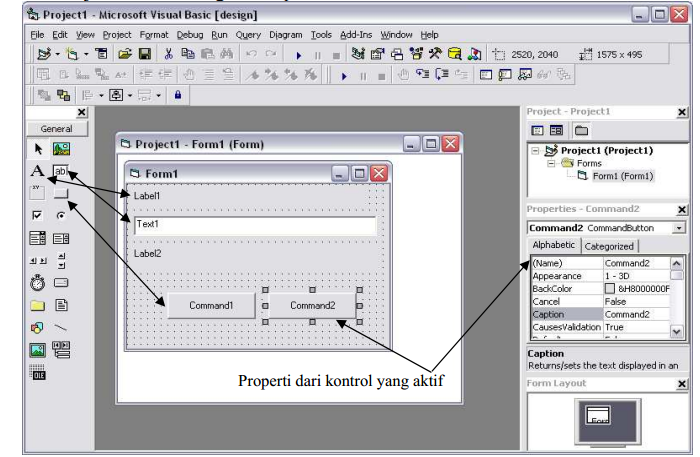
Task: Select the CheckBox tool in toolbox
Action: click(38, 216)
